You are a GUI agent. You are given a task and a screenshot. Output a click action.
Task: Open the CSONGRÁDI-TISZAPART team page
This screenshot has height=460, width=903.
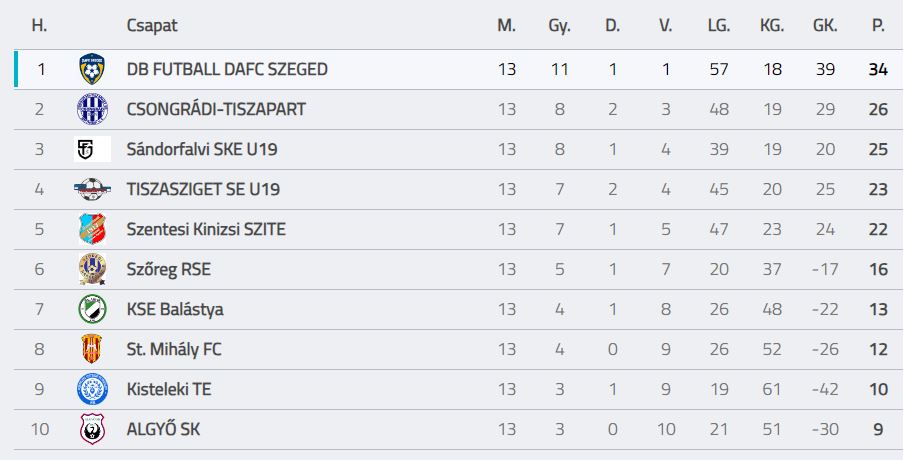[216, 109]
